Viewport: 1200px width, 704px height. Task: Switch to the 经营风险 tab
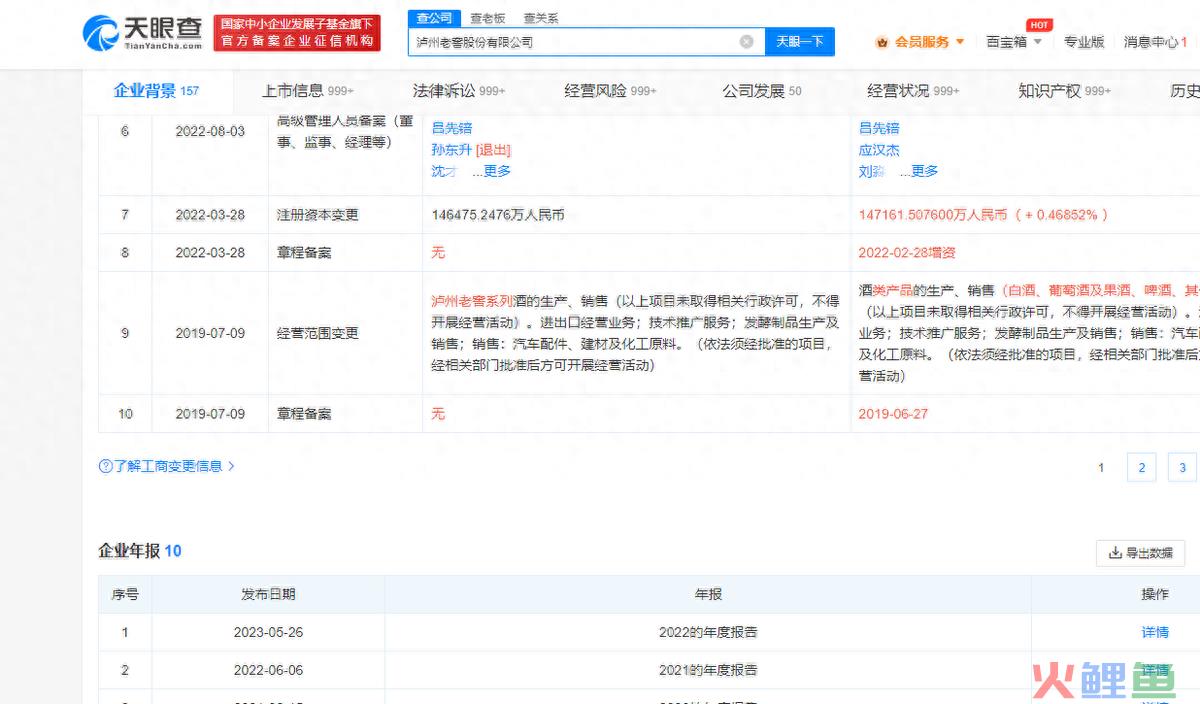[x=610, y=91]
